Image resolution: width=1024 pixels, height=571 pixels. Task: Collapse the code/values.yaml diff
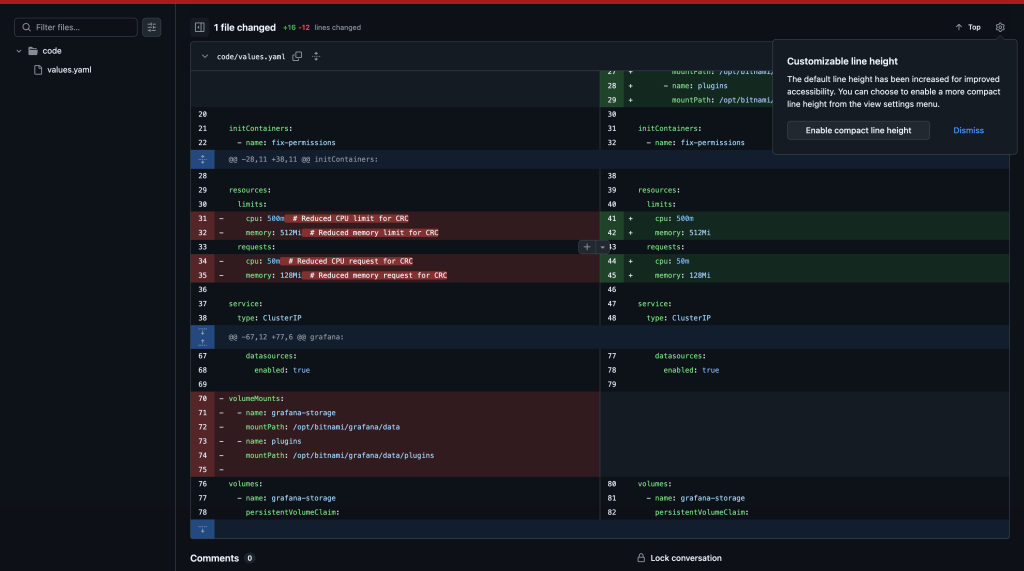click(205, 56)
